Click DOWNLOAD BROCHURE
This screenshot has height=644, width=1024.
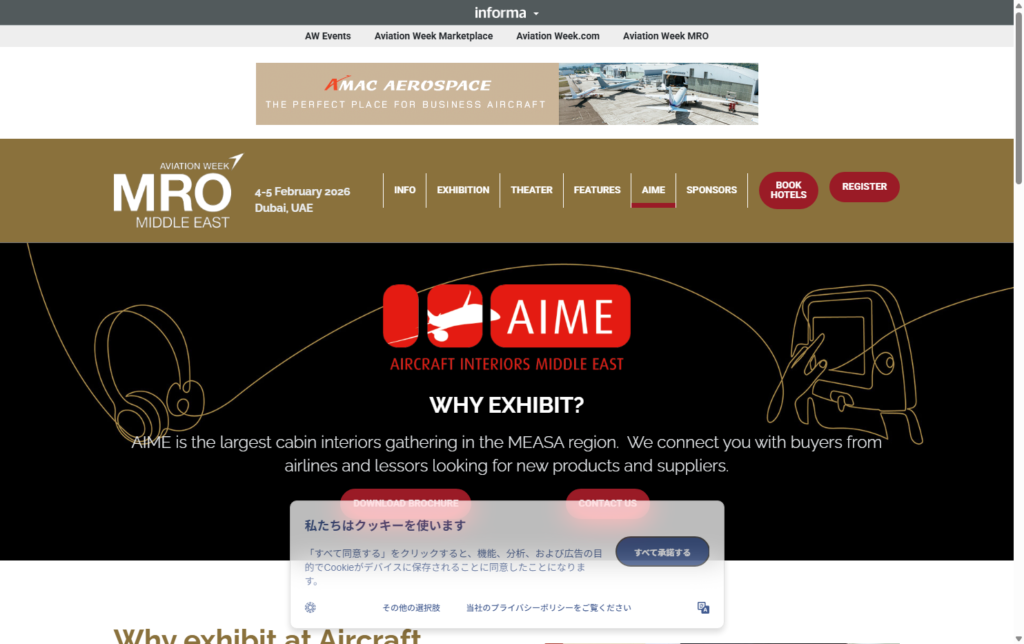click(406, 503)
